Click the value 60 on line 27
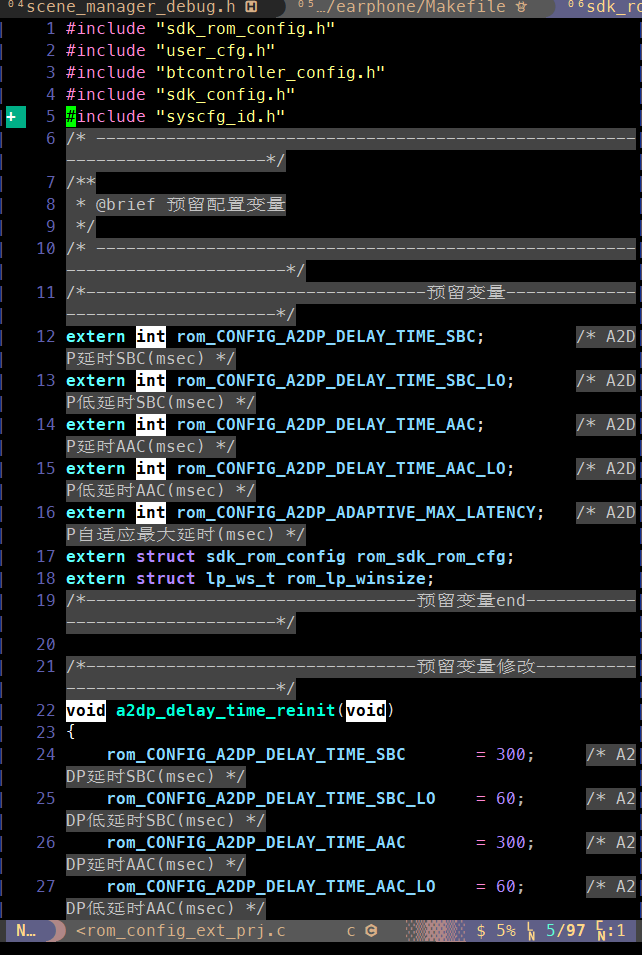This screenshot has height=955, width=642. coord(506,886)
